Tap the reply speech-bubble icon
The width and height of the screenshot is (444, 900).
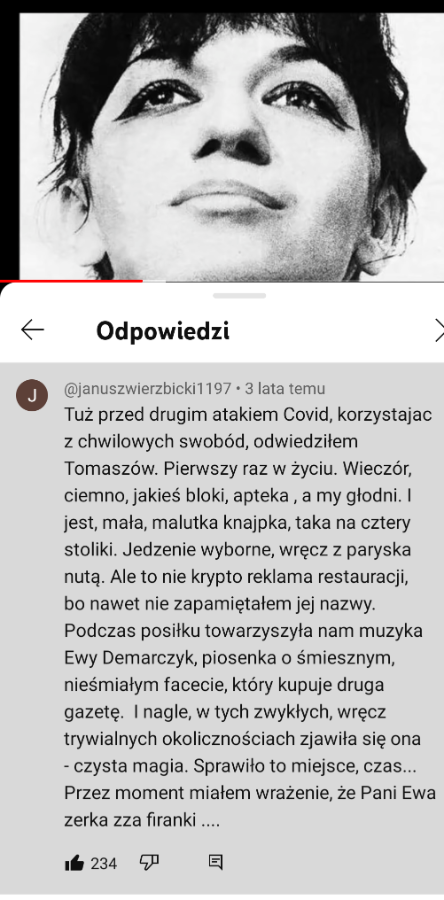click(x=216, y=862)
